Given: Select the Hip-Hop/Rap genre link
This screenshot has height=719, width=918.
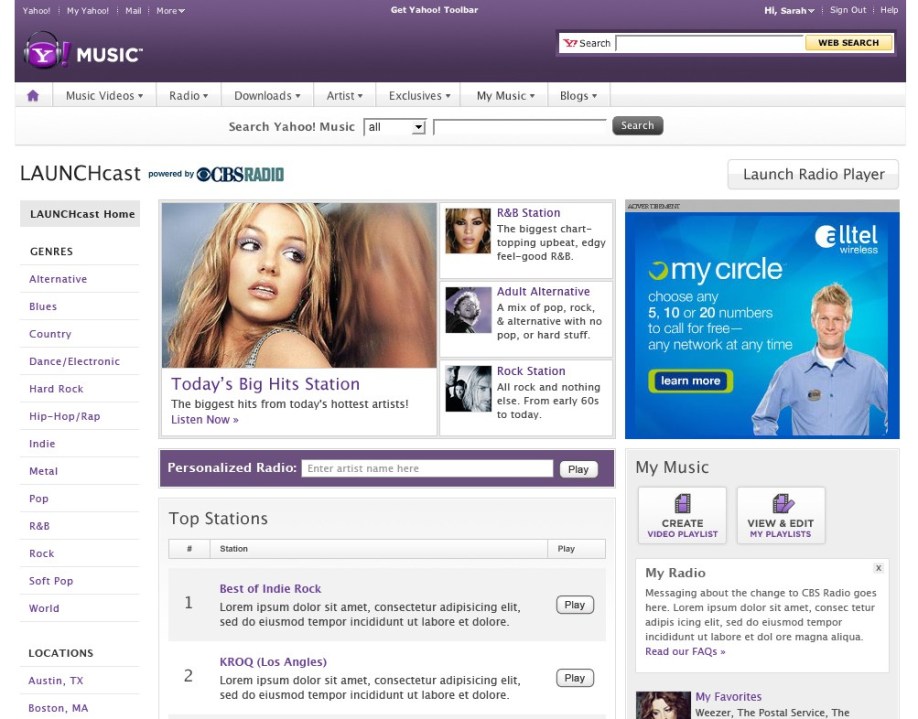Looking at the screenshot, I should tap(65, 416).
